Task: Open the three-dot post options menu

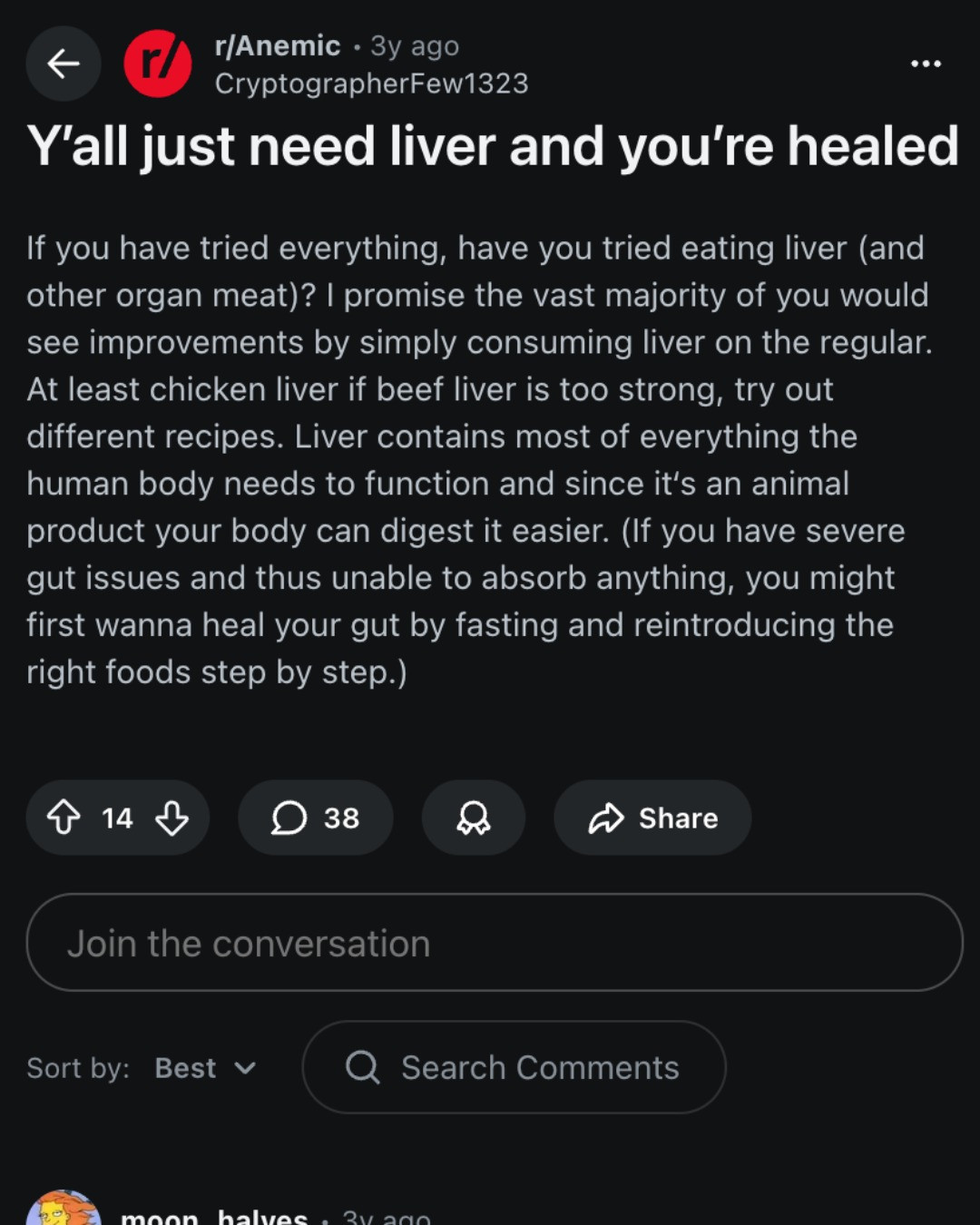Action: [x=926, y=64]
